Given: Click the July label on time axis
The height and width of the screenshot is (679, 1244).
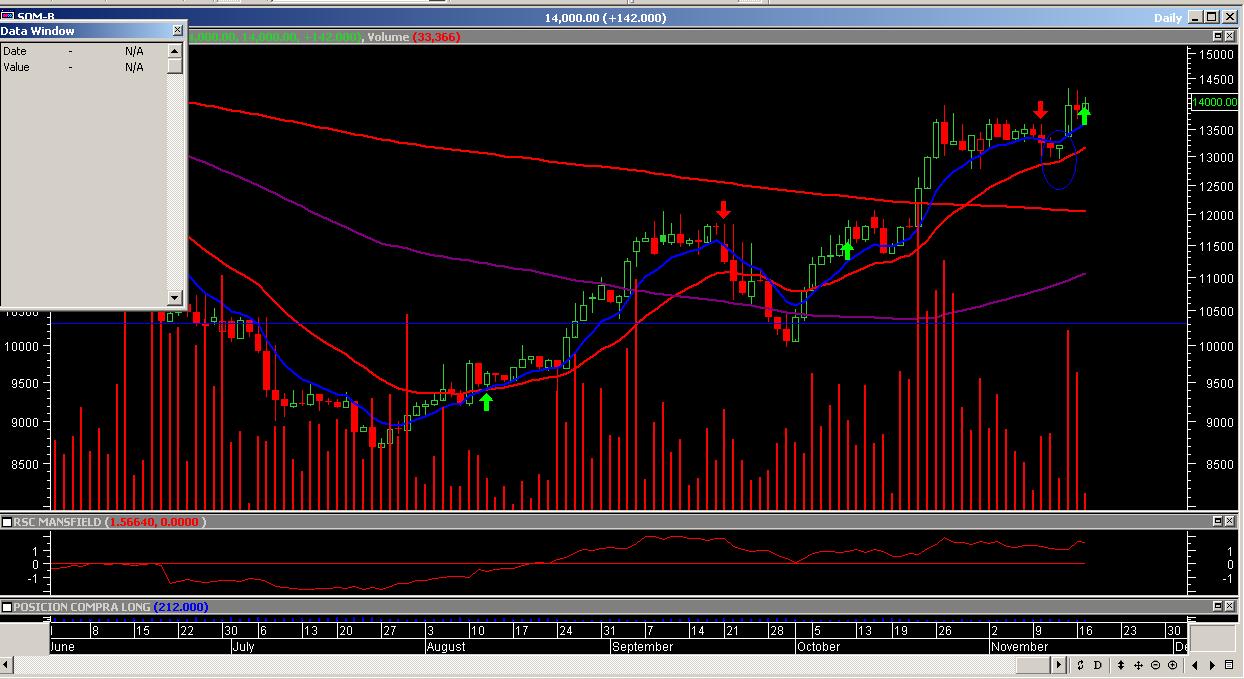Looking at the screenshot, I should click(x=244, y=647).
